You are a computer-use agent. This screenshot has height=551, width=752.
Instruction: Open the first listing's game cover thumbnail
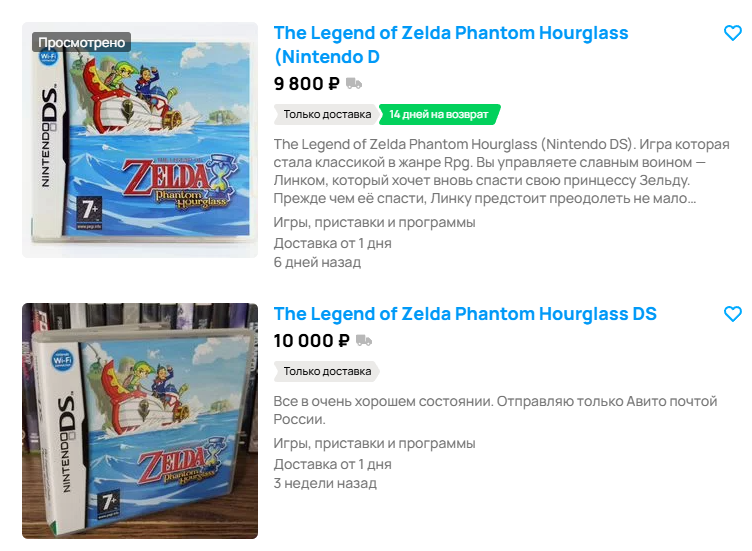click(x=140, y=140)
